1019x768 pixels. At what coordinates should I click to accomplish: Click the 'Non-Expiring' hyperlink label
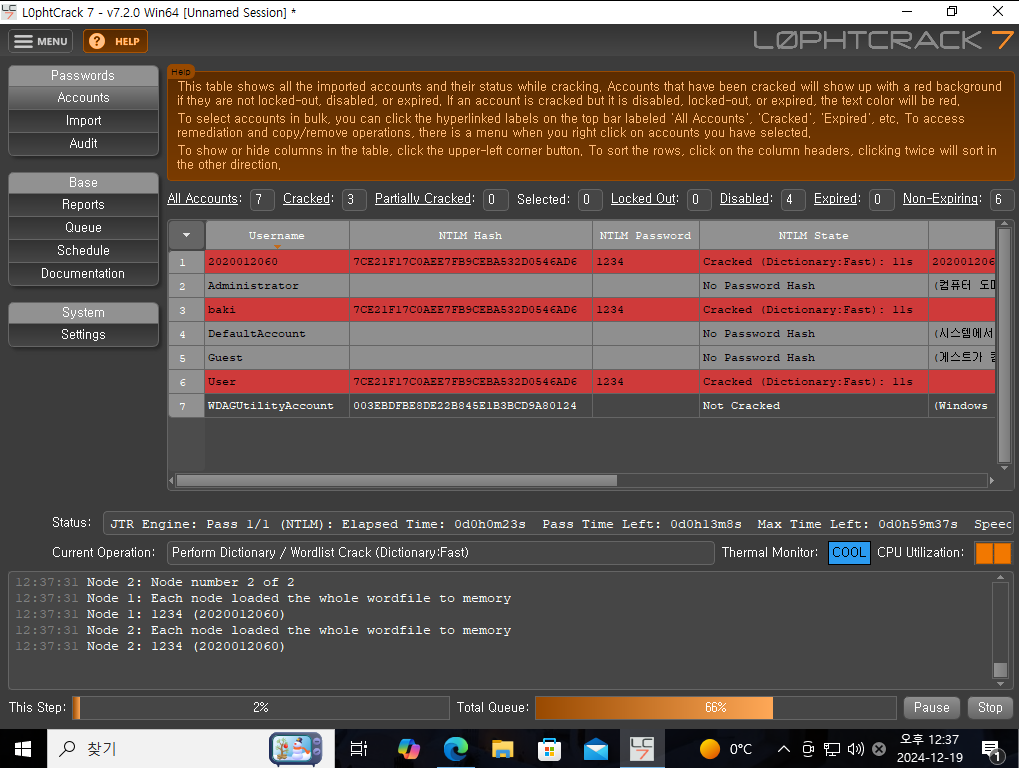tap(940, 199)
